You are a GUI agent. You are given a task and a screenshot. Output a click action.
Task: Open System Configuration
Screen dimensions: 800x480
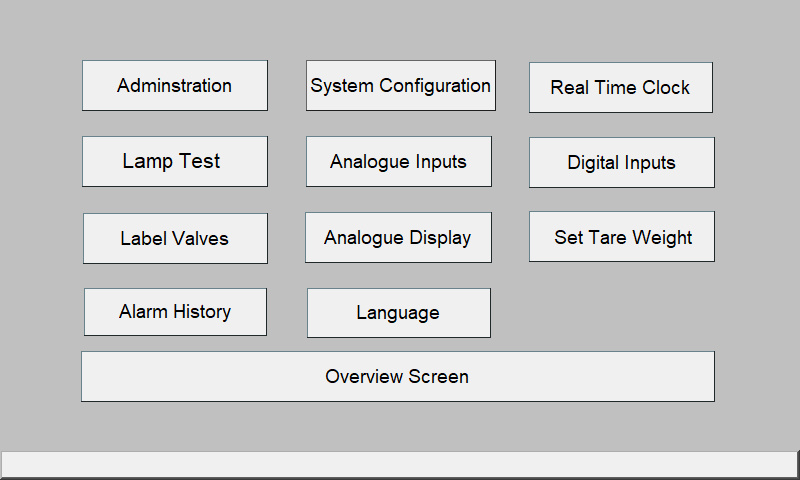click(x=401, y=86)
